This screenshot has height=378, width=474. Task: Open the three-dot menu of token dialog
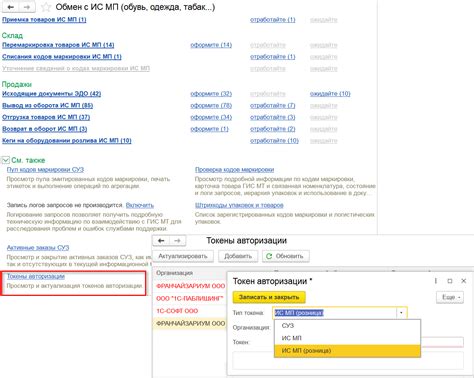(436, 281)
